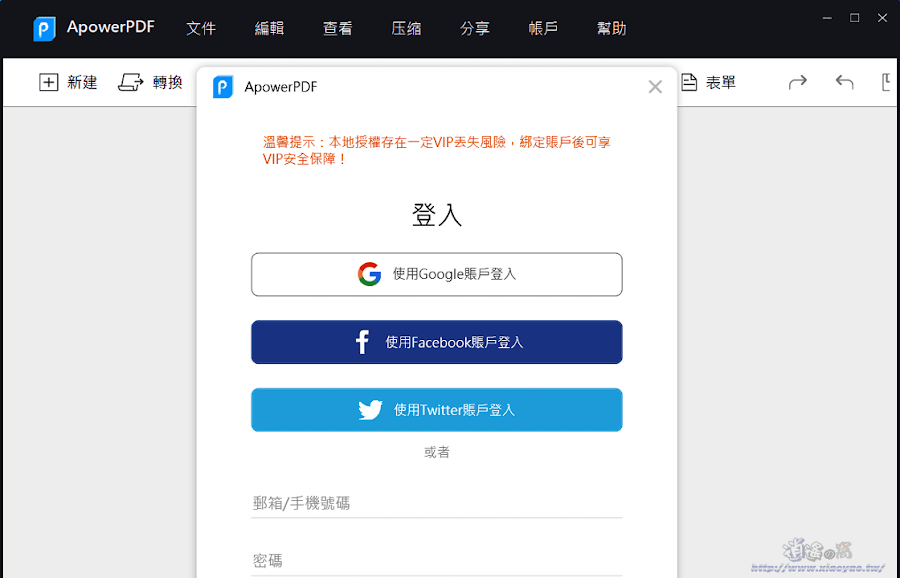
Task: Close the login dialog with its X
Action: pyautogui.click(x=655, y=87)
